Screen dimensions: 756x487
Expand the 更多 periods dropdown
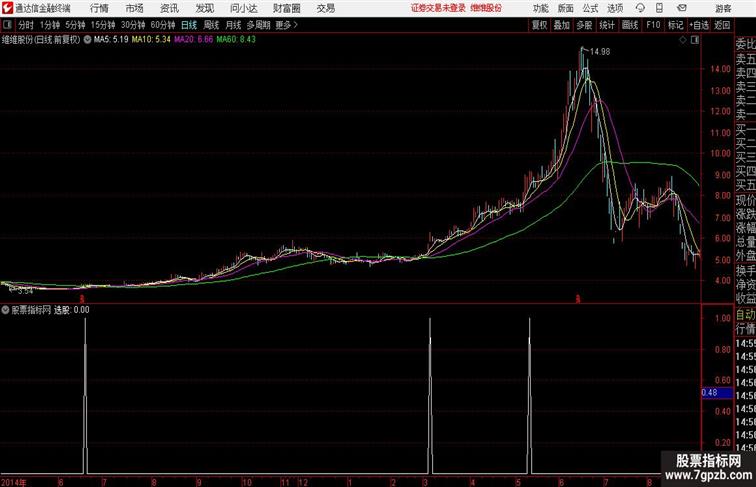286,25
